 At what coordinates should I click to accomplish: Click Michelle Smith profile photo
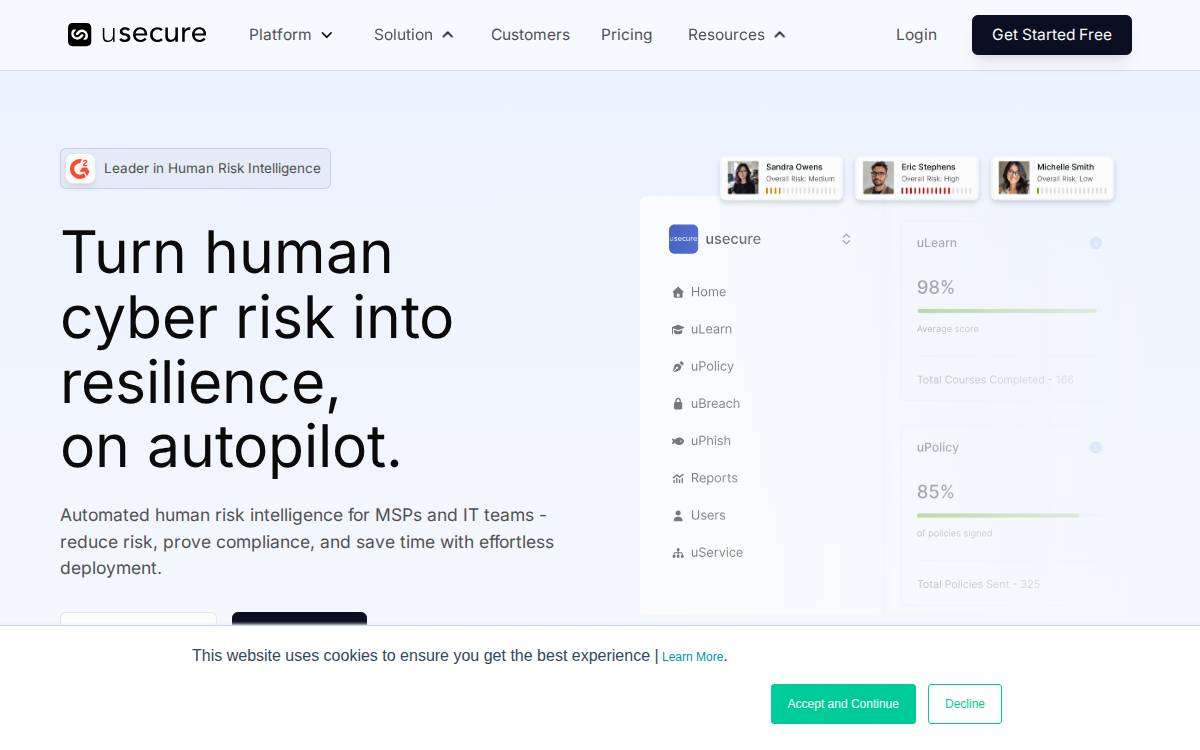(1014, 178)
